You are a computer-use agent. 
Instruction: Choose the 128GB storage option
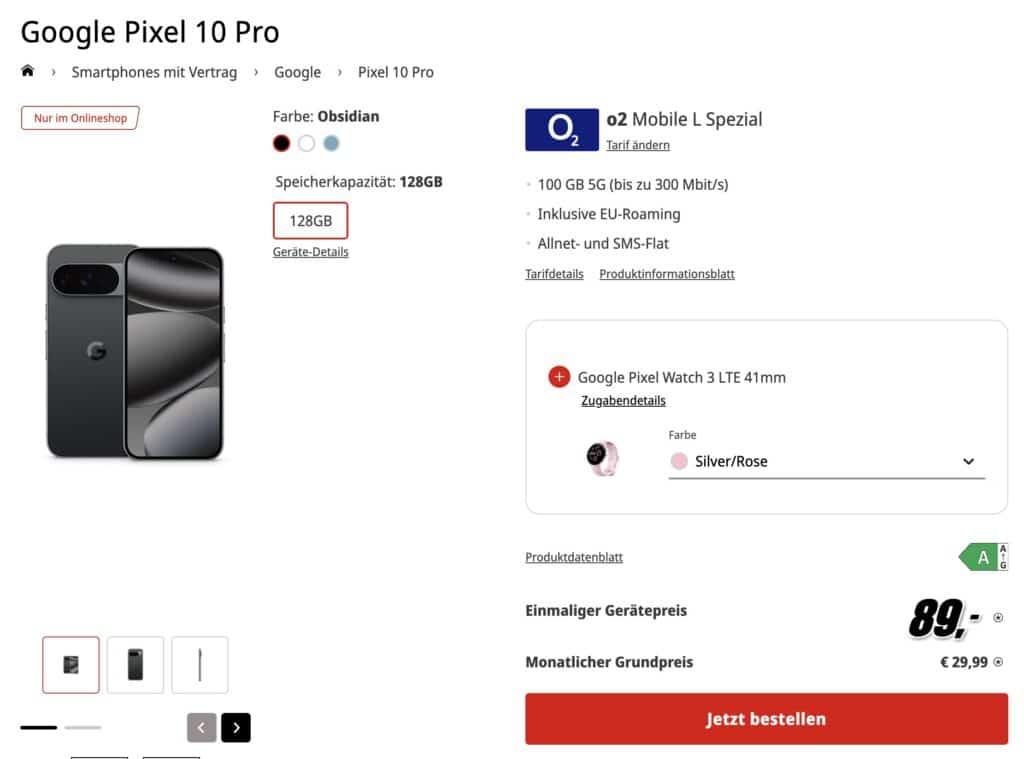(310, 220)
